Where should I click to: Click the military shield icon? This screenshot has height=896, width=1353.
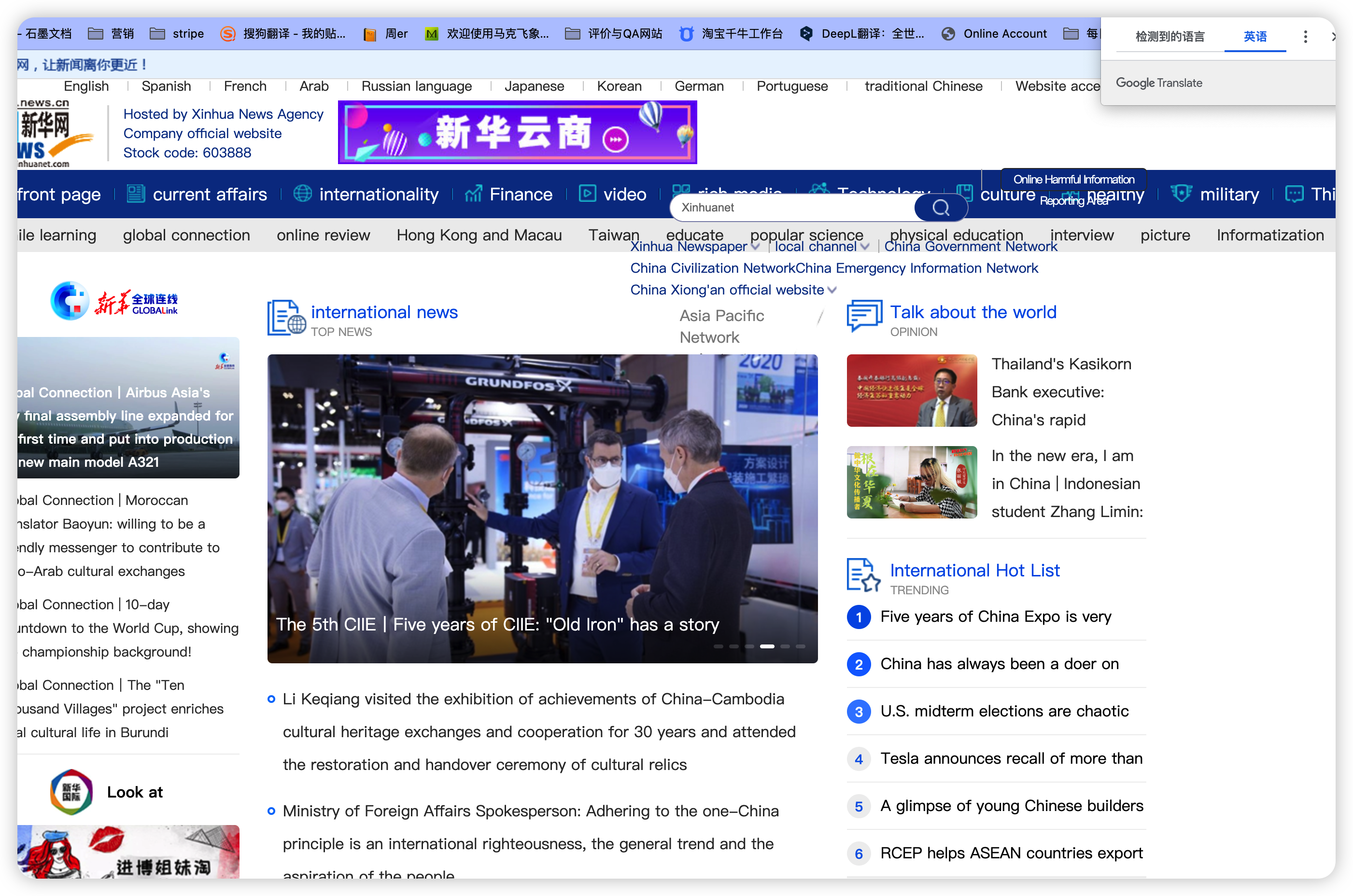[1181, 194]
